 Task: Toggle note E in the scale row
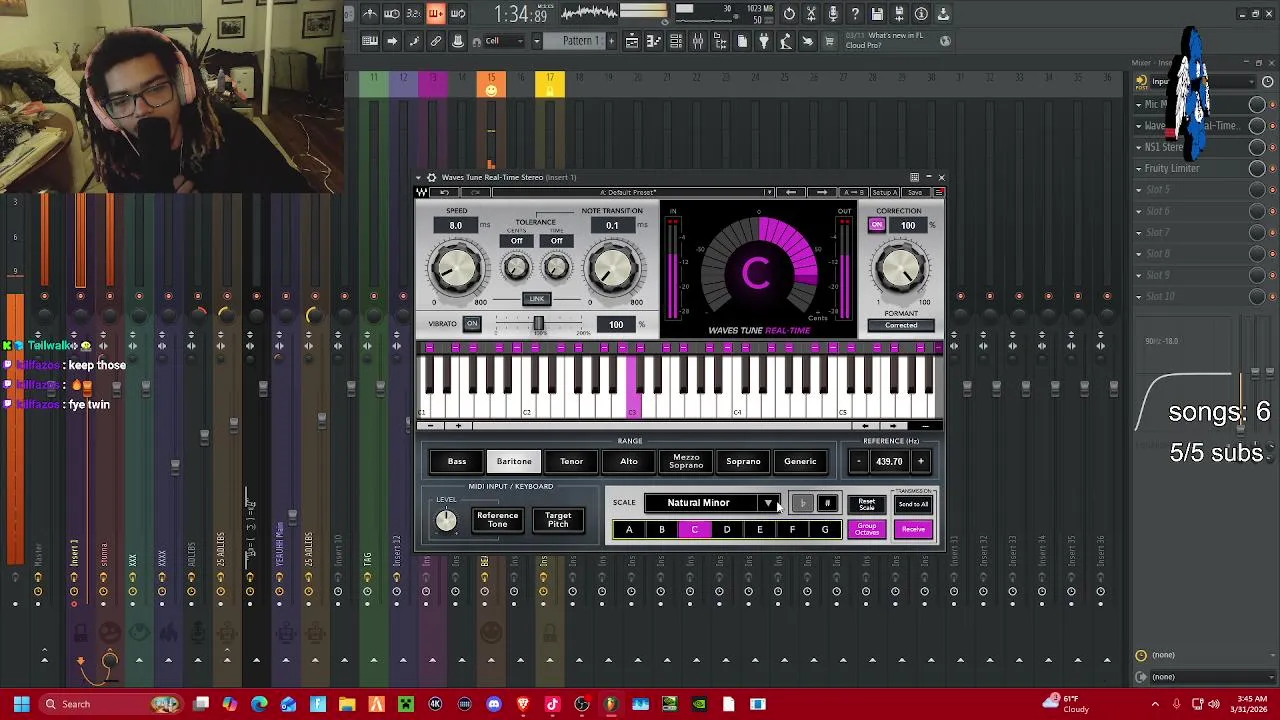point(759,529)
